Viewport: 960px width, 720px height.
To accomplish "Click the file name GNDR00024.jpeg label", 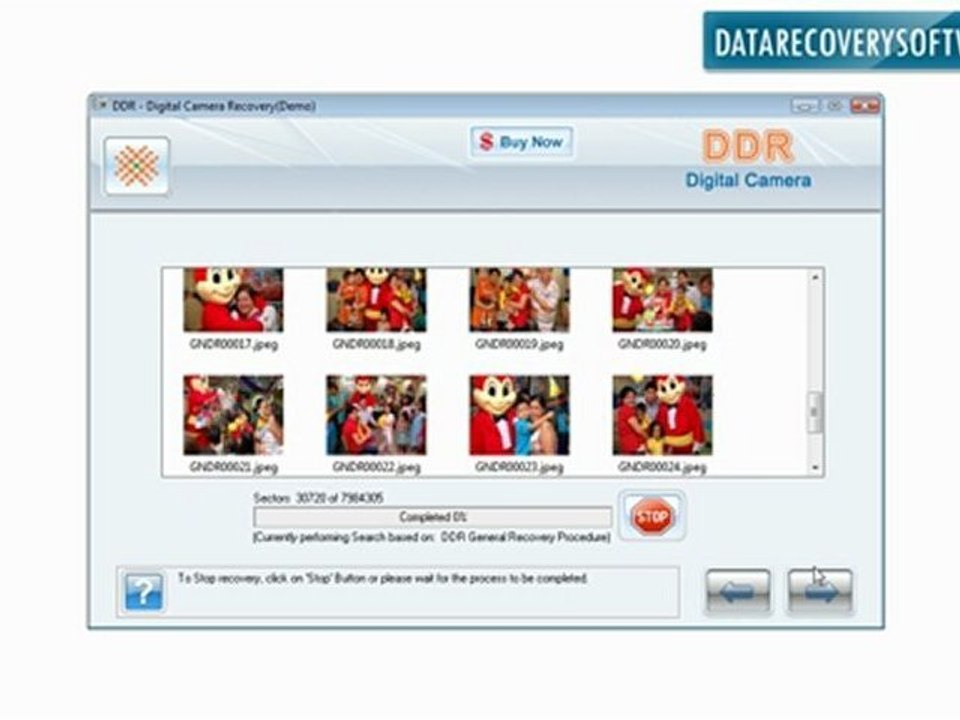I will tap(662, 467).
